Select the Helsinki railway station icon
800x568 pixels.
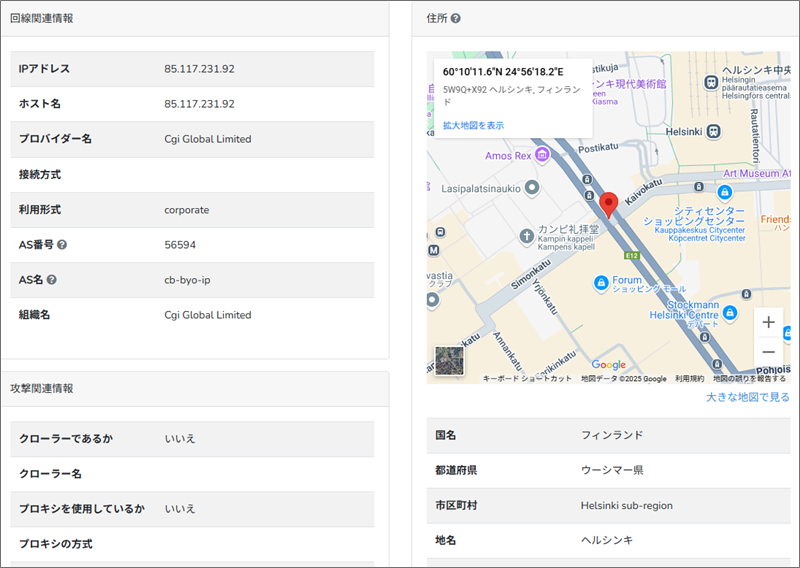click(x=713, y=131)
